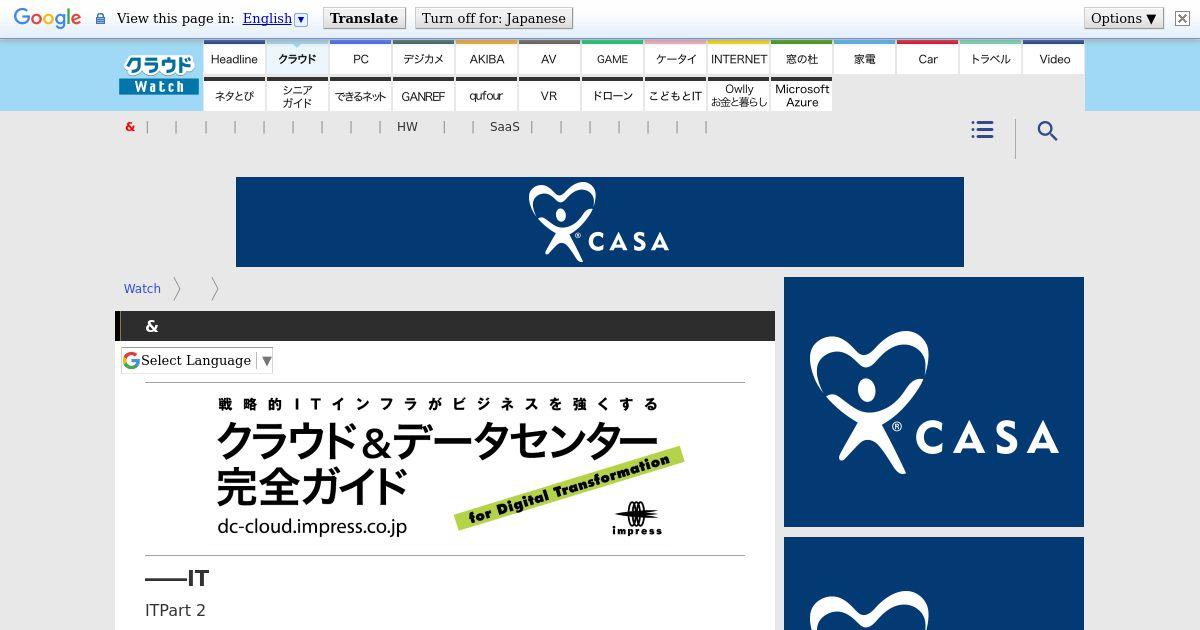
Task: Open the Select Language dropdown
Action: click(x=197, y=360)
